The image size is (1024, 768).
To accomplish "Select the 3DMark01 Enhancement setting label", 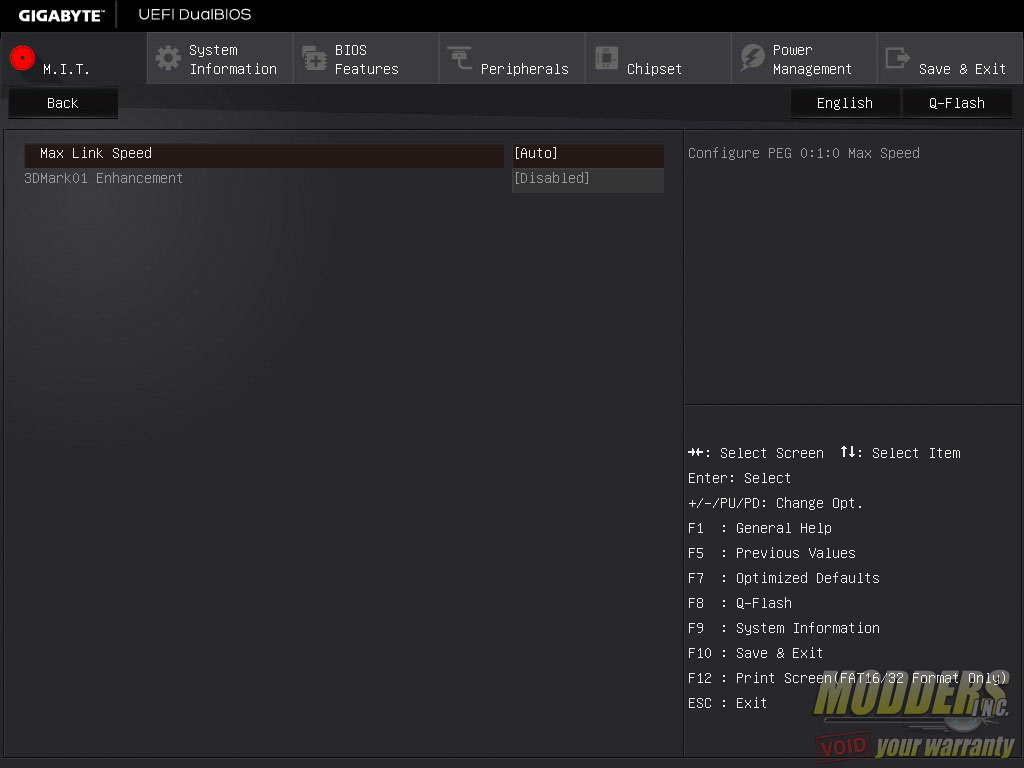I will pyautogui.click(x=104, y=179).
